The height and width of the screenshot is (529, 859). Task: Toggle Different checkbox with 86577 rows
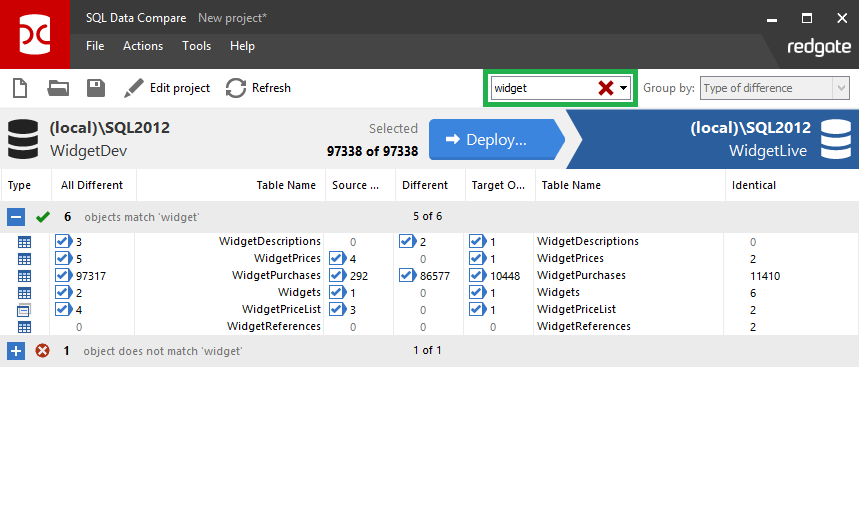407,276
